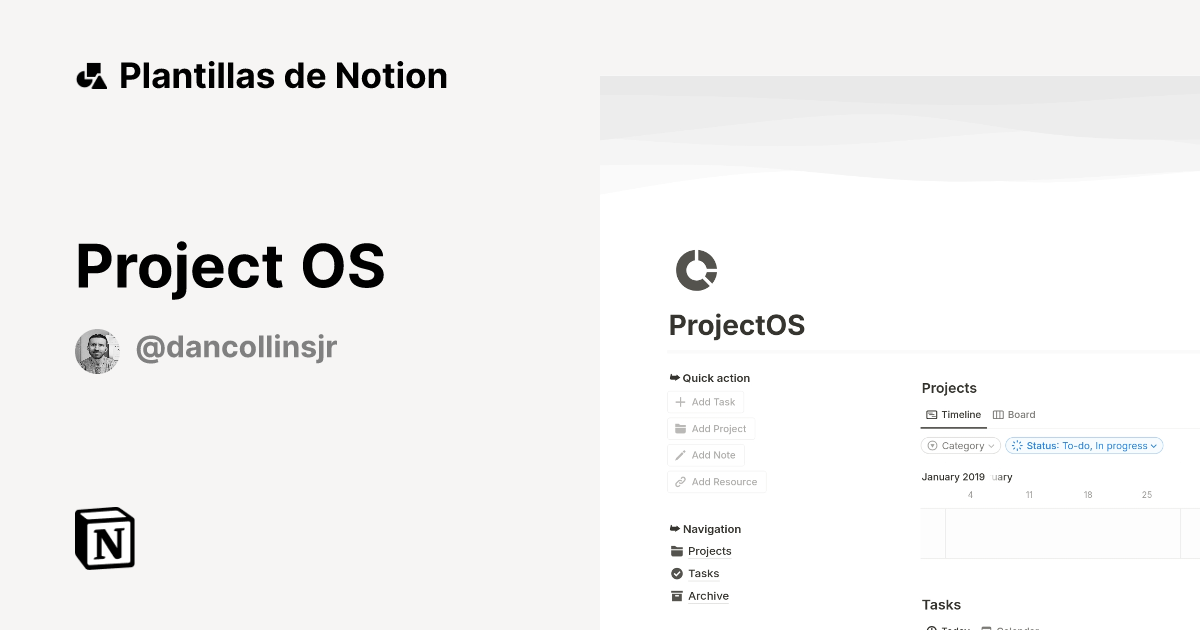Click the Add Task plus icon
Screen dimensions: 1200x630
tap(682, 401)
